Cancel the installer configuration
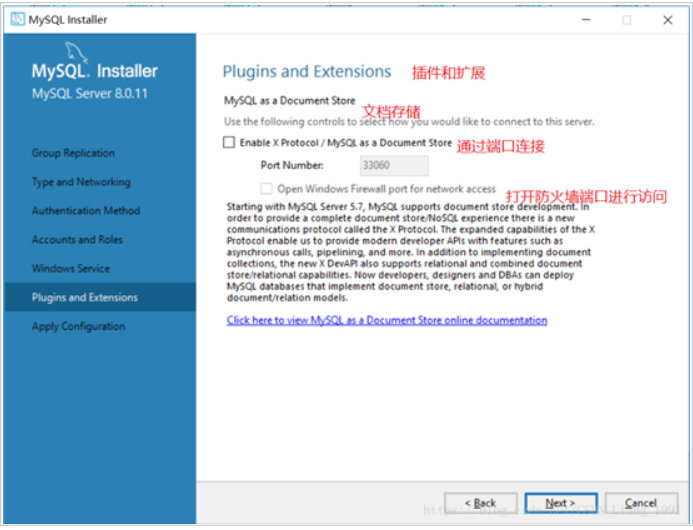Image resolution: width=693 pixels, height=530 pixels. pos(641,503)
